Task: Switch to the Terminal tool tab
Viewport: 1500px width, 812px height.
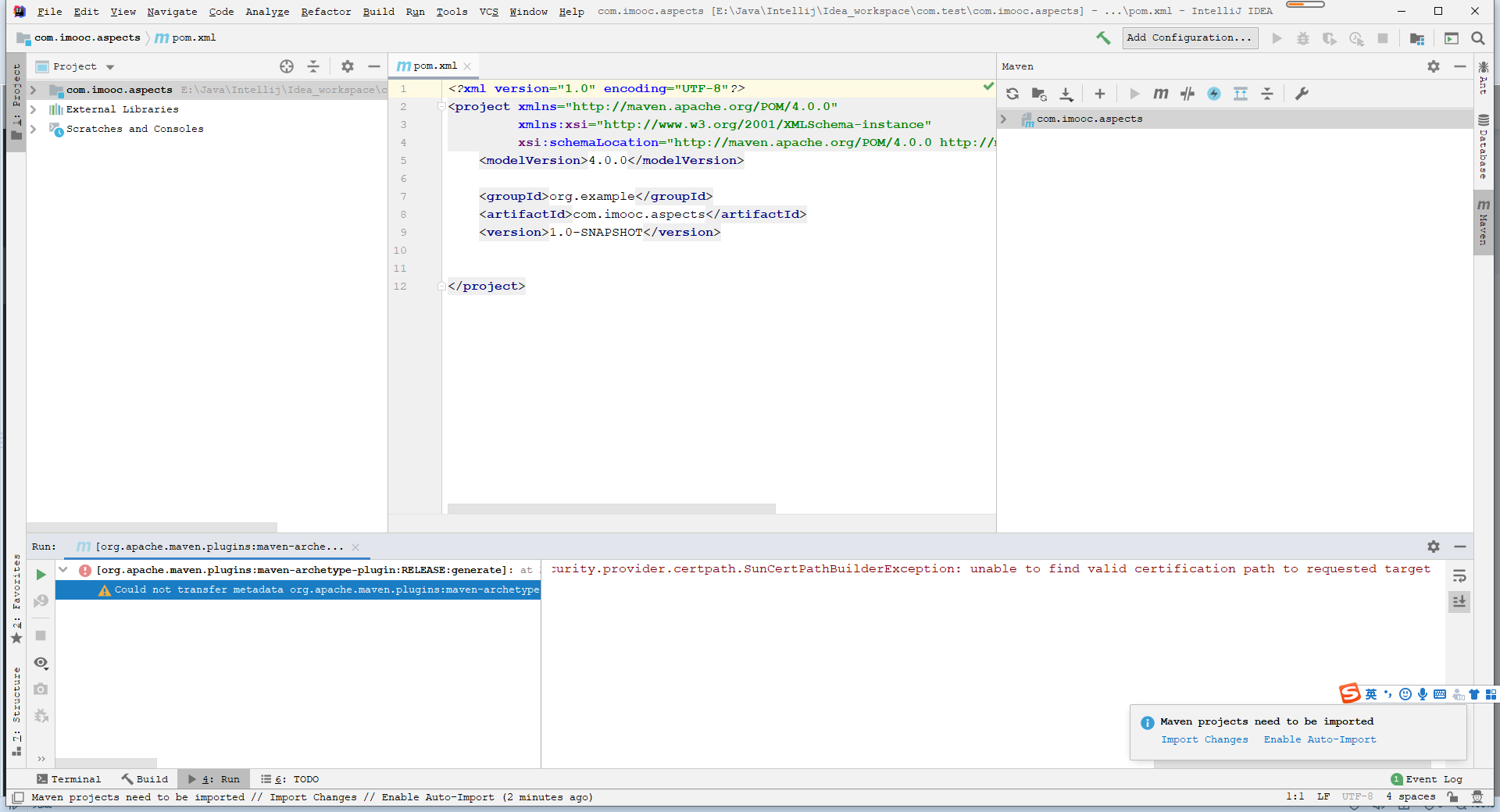Action: tap(69, 779)
